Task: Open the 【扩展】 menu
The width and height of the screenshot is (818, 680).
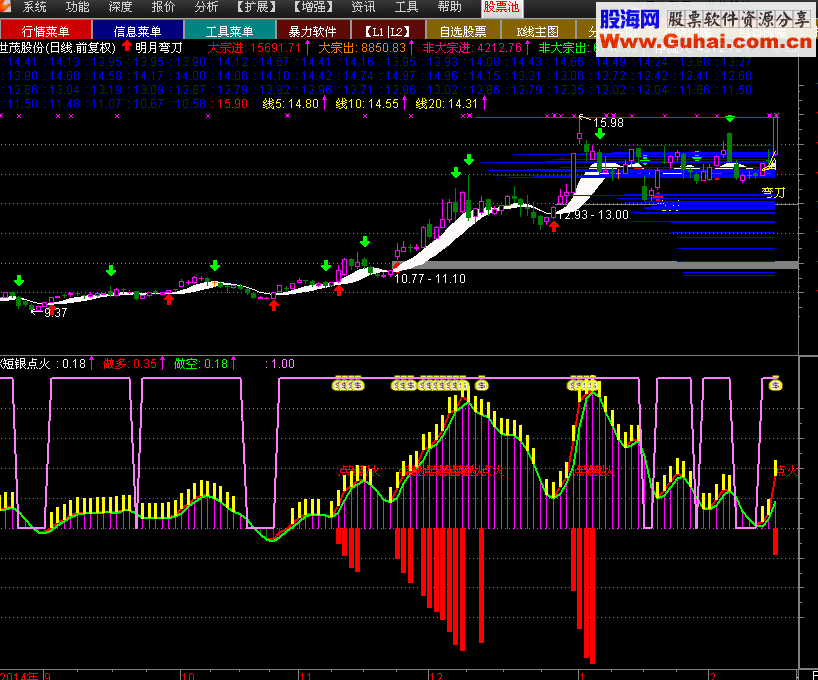Action: click(256, 7)
